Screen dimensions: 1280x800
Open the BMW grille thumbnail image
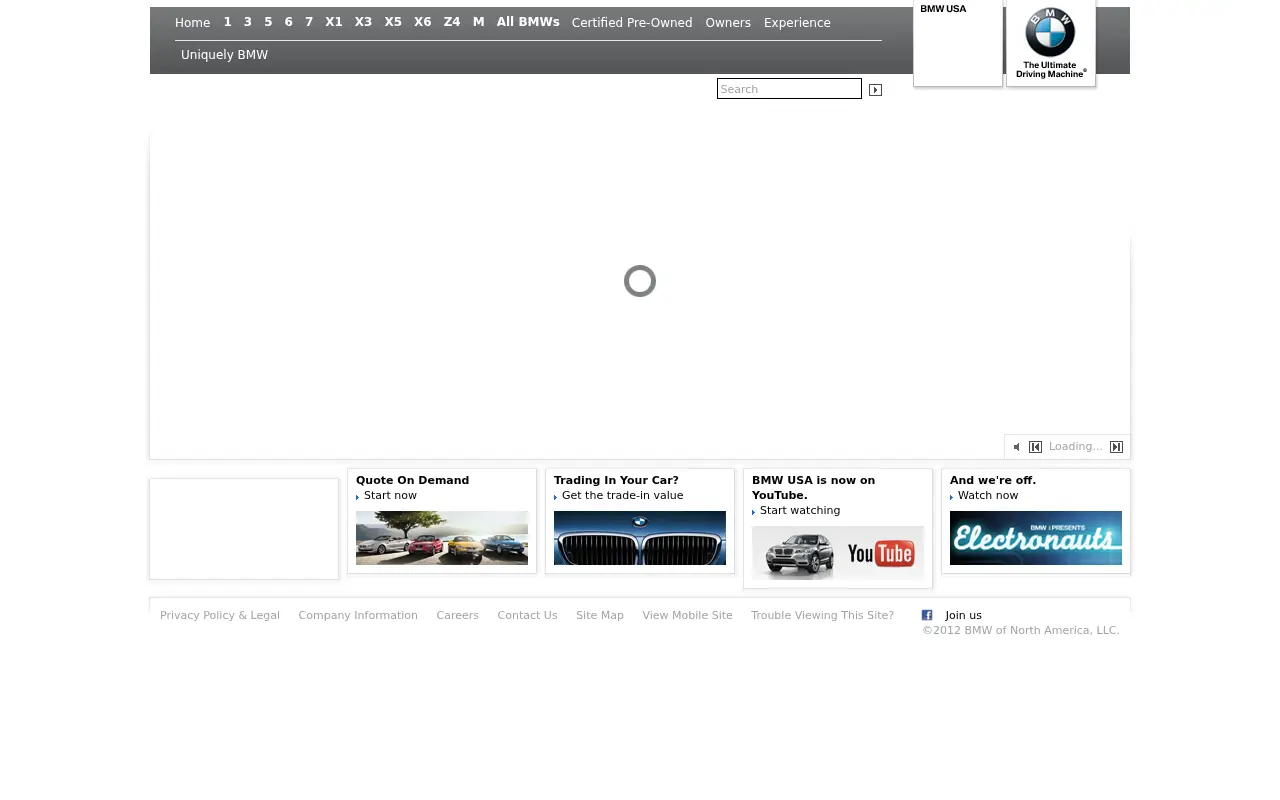pos(640,538)
